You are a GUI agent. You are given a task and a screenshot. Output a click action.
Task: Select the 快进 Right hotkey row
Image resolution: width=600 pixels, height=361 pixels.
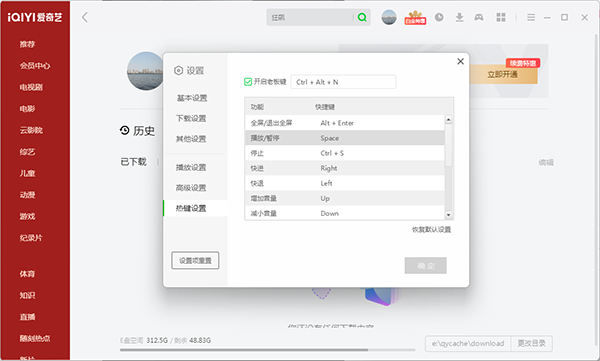(x=344, y=168)
